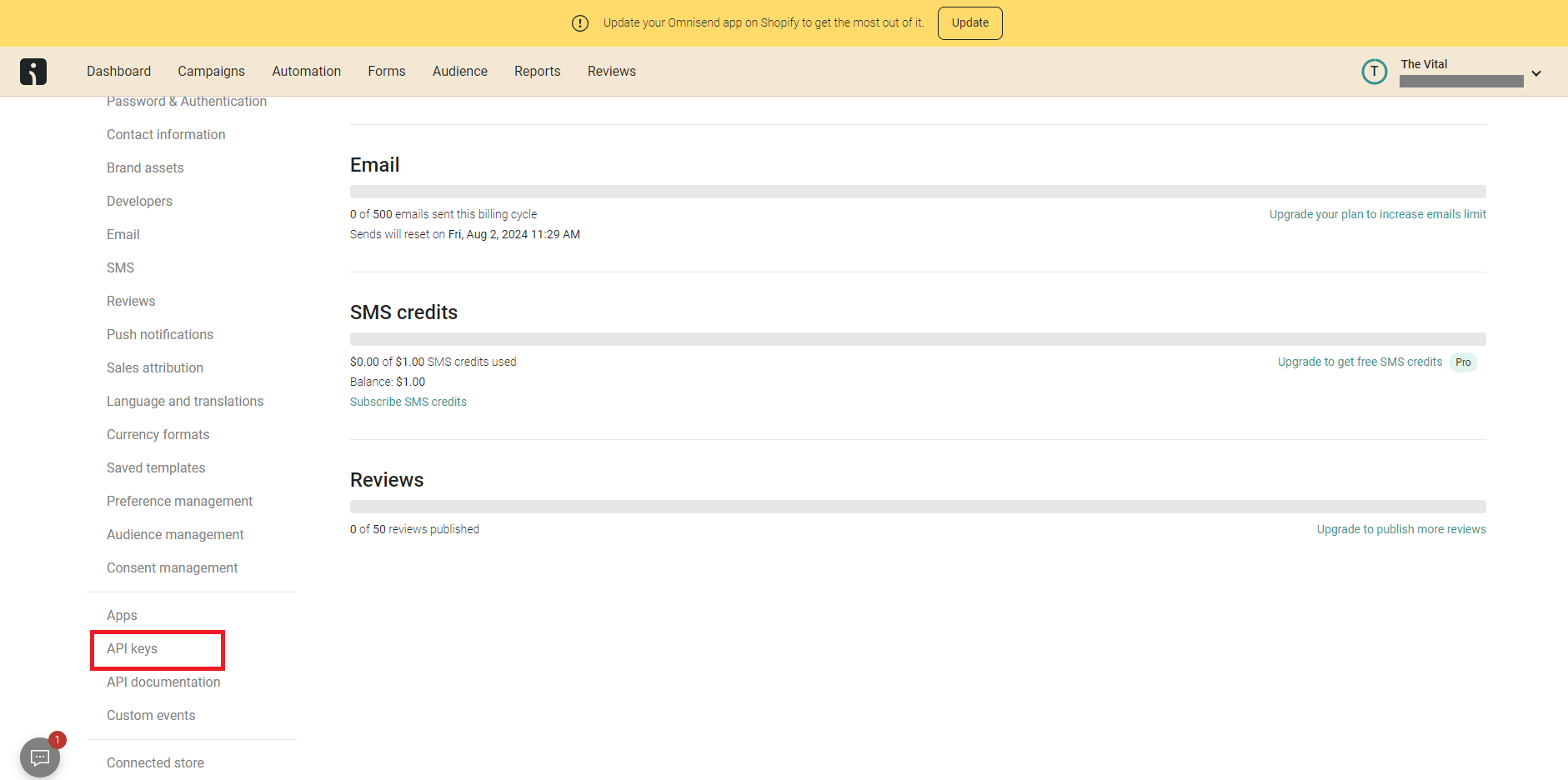Viewport: 1568px width, 780px height.
Task: Click the SMS credits progress bar
Action: (917, 339)
